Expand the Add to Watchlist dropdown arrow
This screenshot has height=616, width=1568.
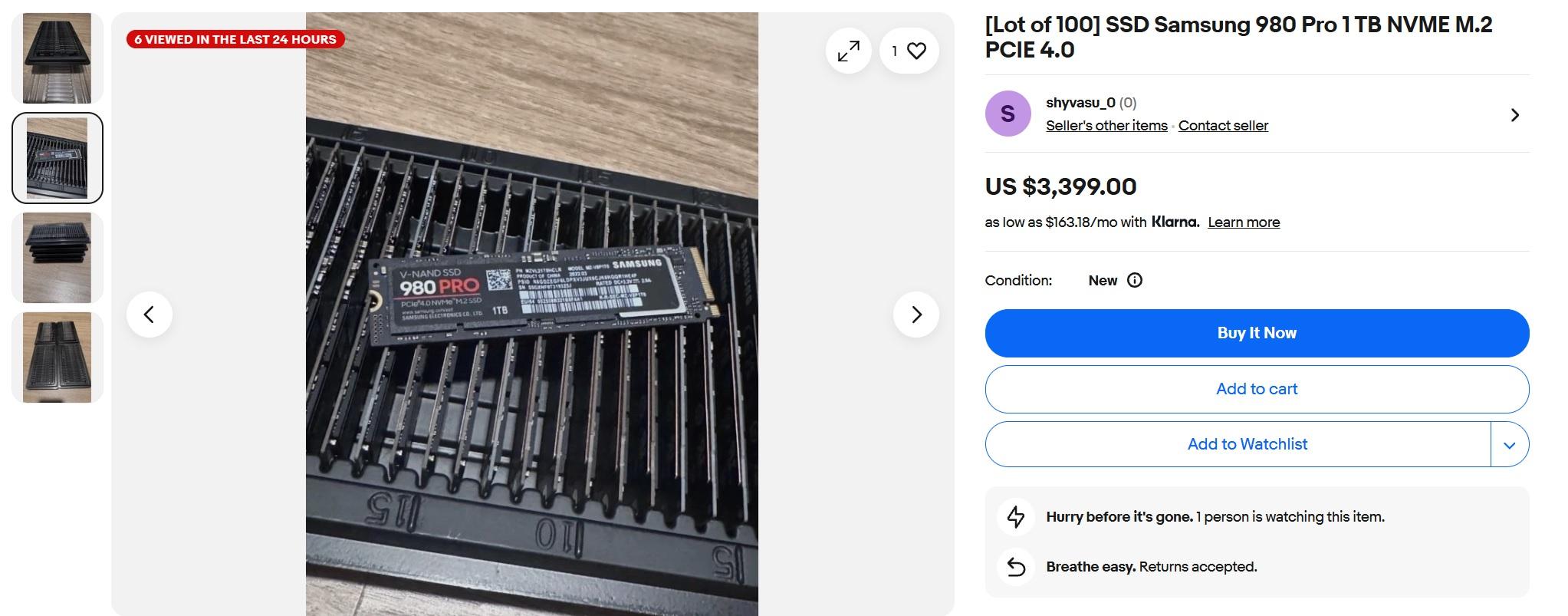pyautogui.click(x=1510, y=444)
